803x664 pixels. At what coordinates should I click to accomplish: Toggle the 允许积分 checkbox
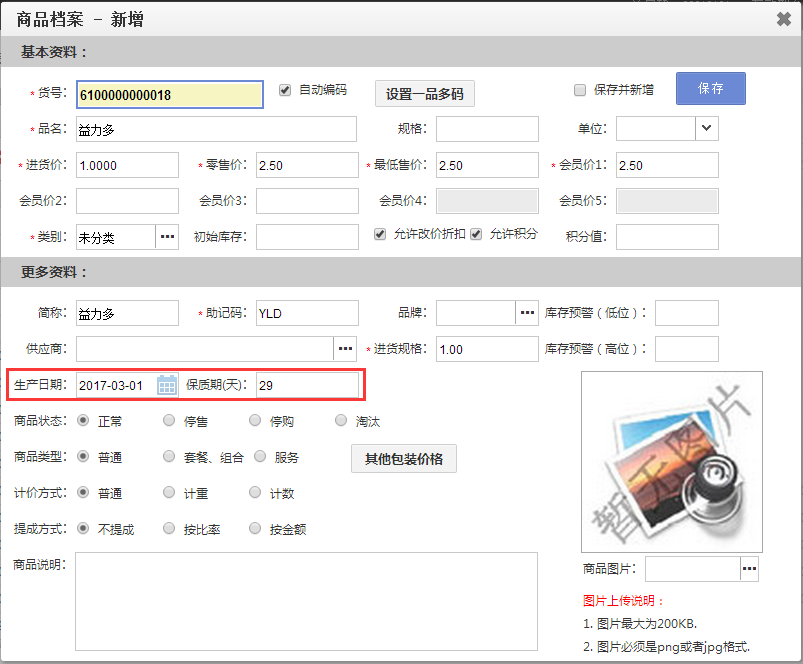tap(476, 234)
